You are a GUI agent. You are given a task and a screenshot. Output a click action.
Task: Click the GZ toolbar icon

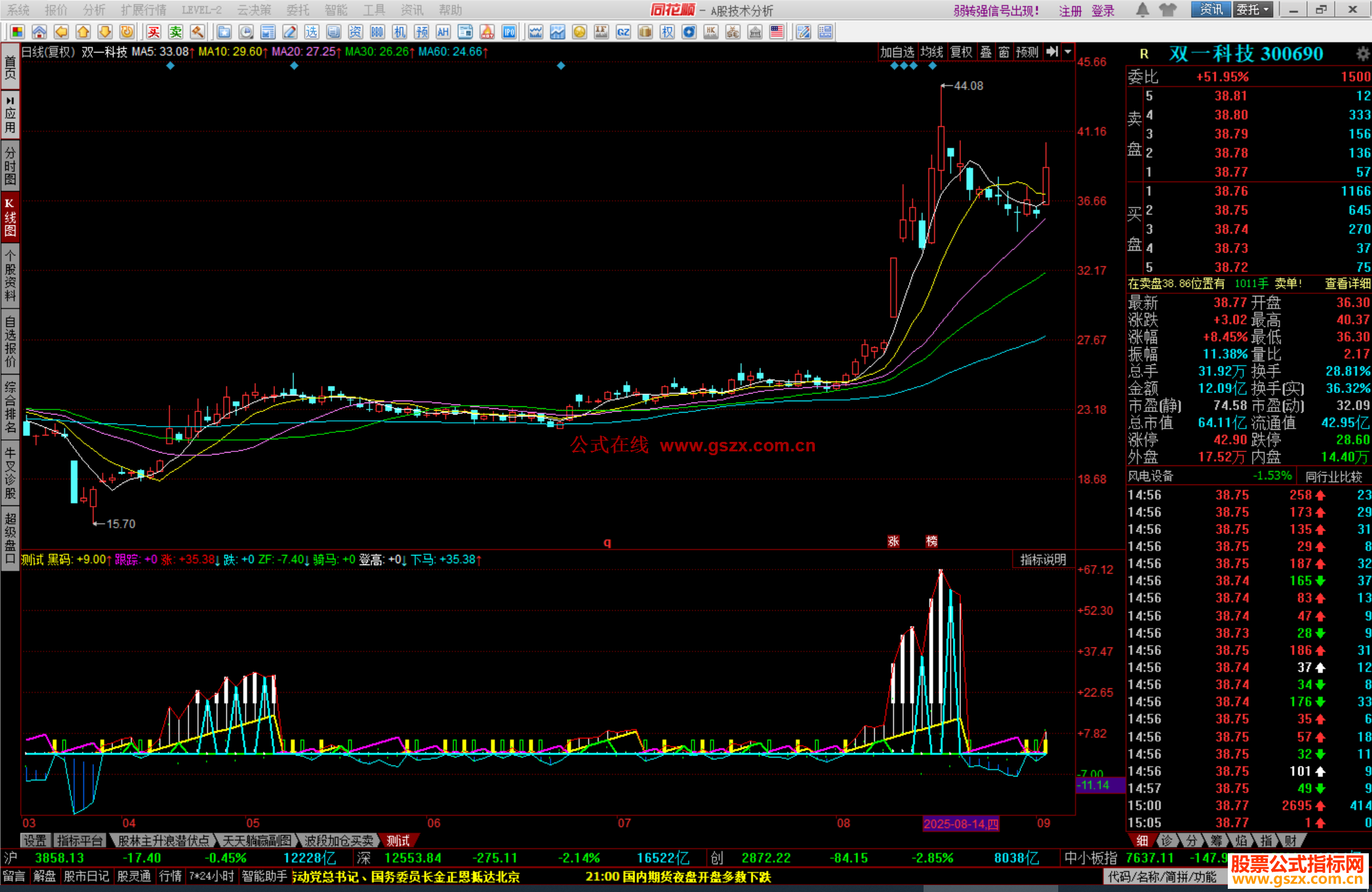pyautogui.click(x=623, y=32)
